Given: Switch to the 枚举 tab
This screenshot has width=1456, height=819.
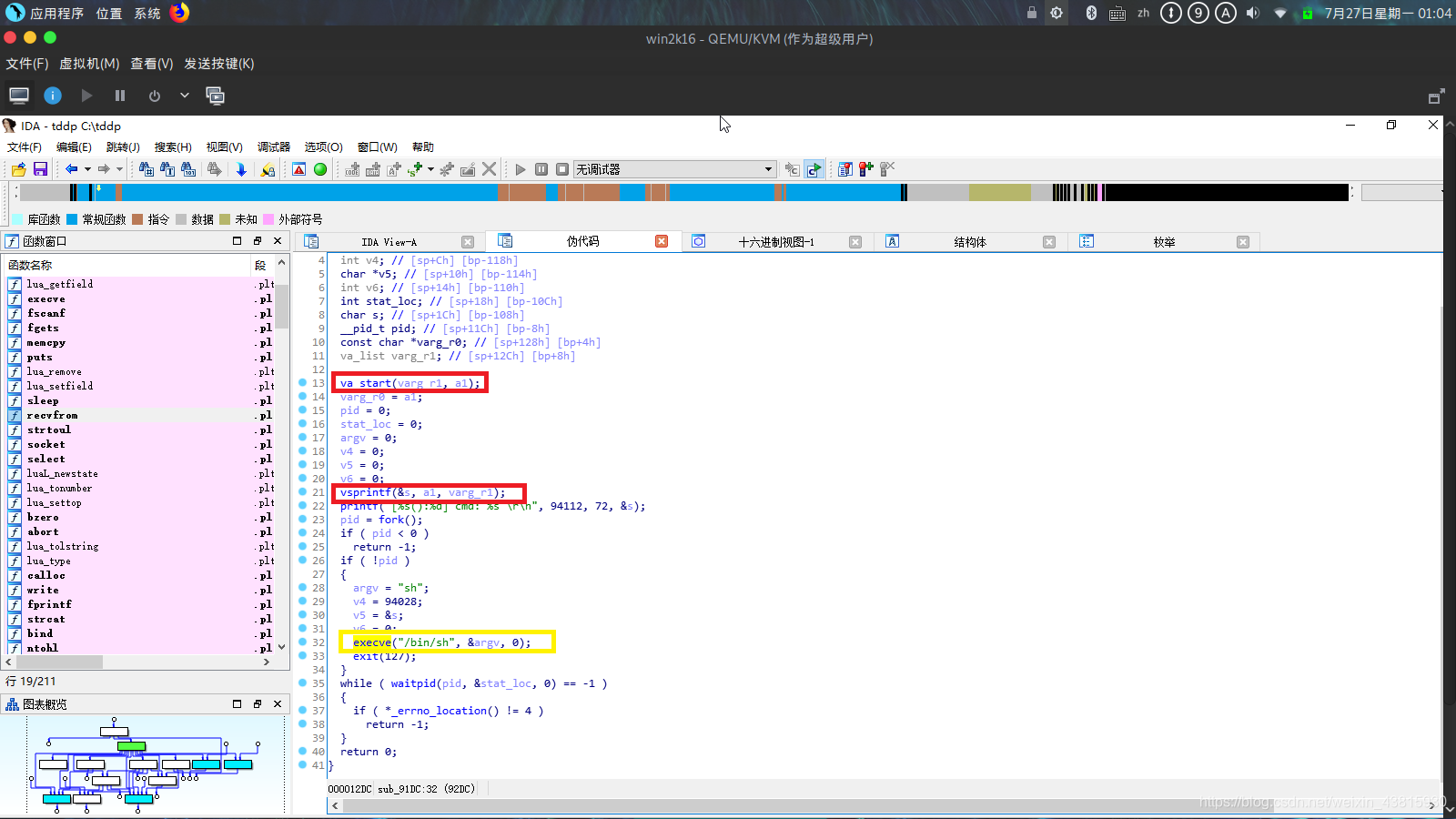Looking at the screenshot, I should (1165, 242).
